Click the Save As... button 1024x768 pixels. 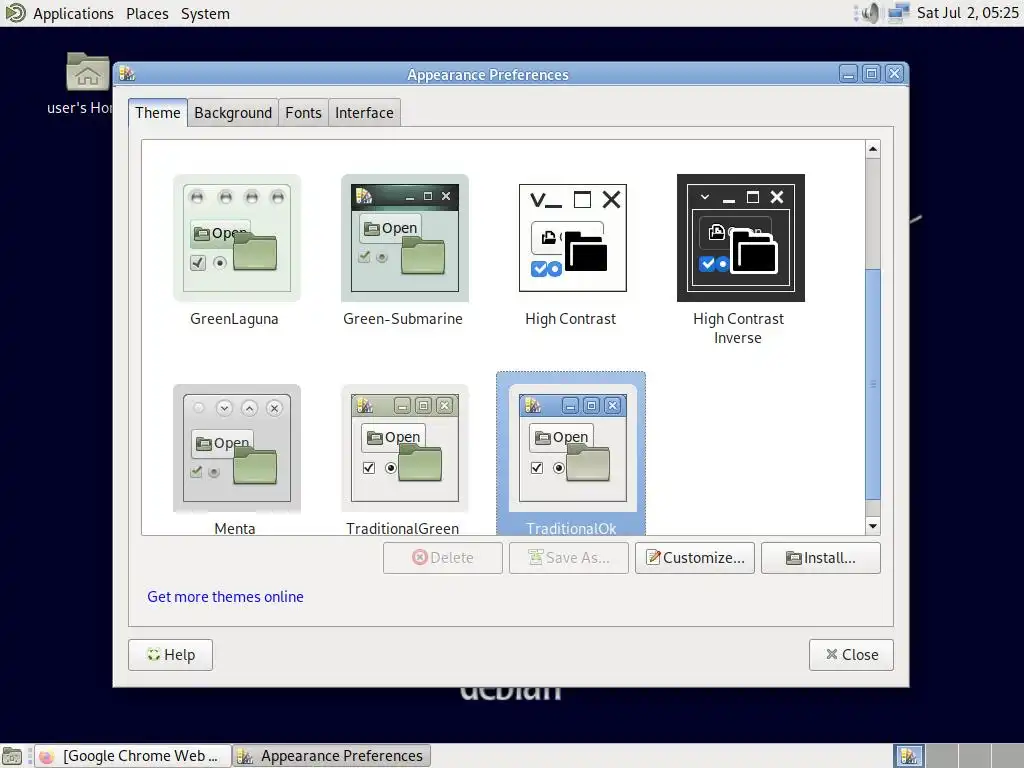click(x=569, y=558)
